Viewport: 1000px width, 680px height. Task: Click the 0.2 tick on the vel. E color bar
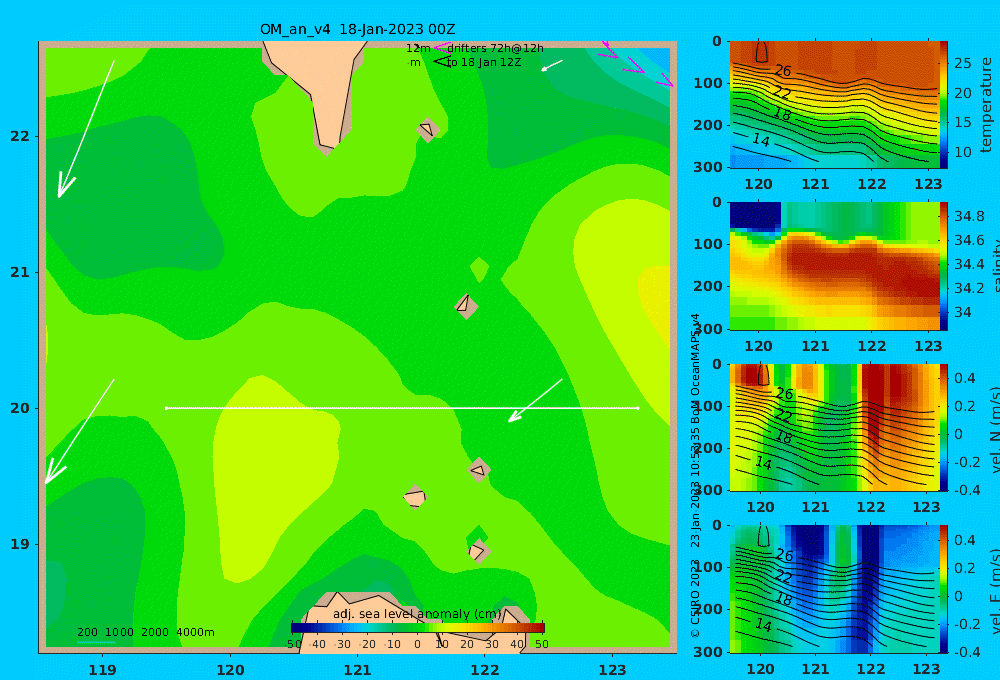[x=966, y=568]
